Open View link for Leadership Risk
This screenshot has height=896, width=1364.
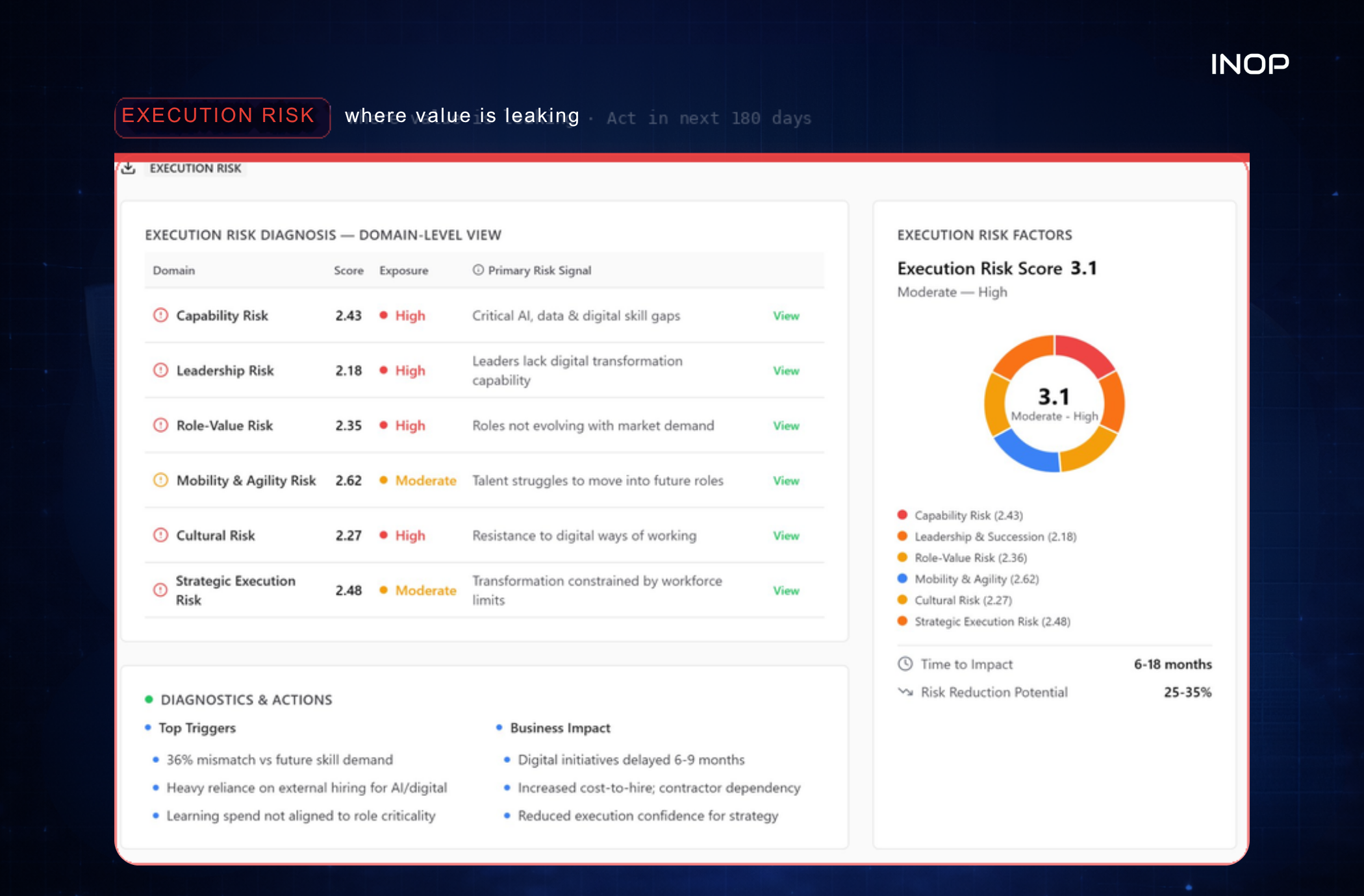tap(786, 371)
